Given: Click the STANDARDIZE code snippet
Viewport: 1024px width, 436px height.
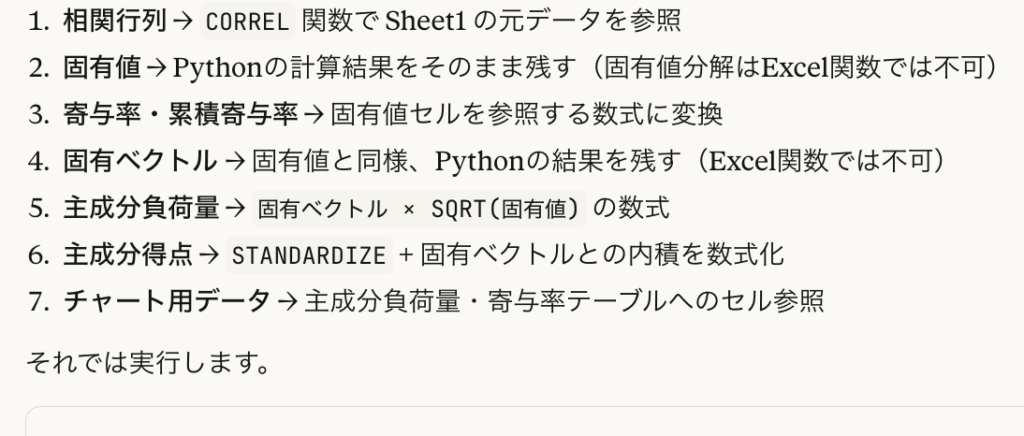Looking at the screenshot, I should coord(308,255).
